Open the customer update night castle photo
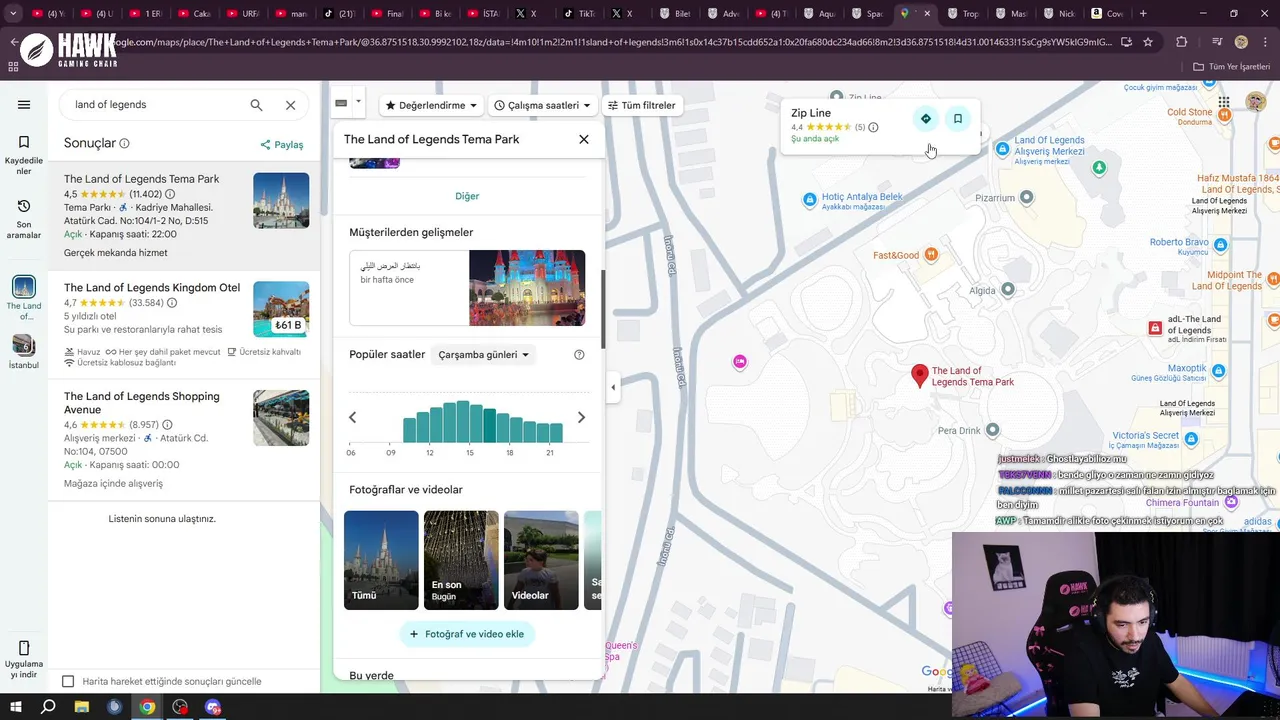The width and height of the screenshot is (1280, 720). (527, 288)
